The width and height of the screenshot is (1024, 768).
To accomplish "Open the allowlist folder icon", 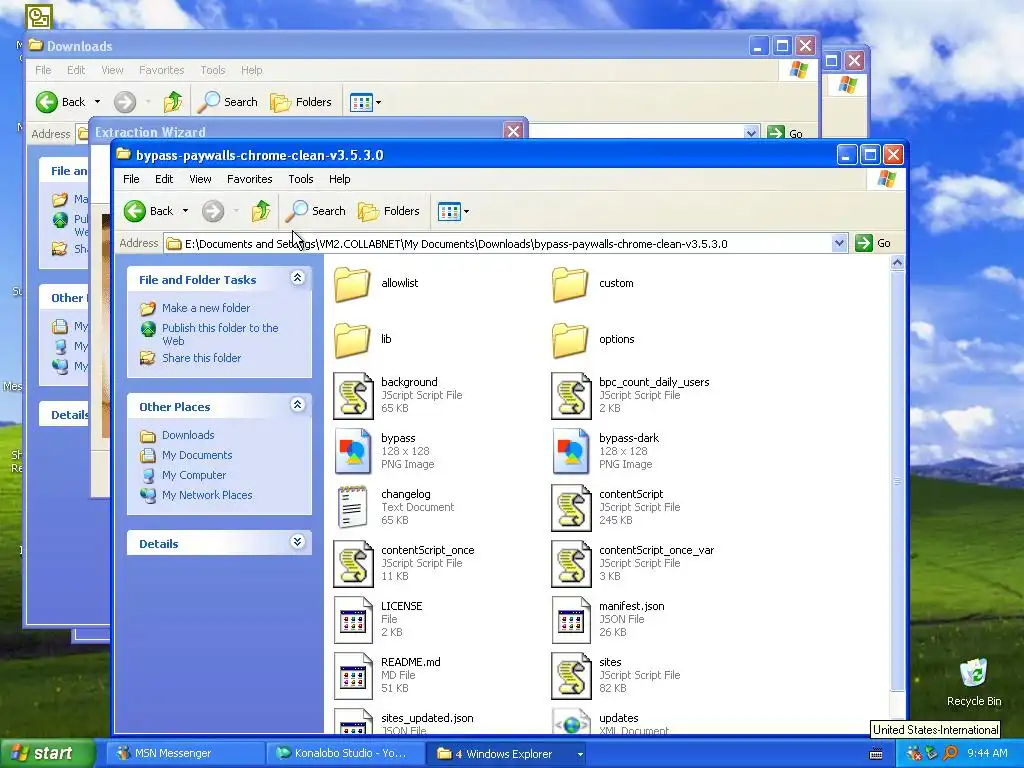I will [x=353, y=284].
